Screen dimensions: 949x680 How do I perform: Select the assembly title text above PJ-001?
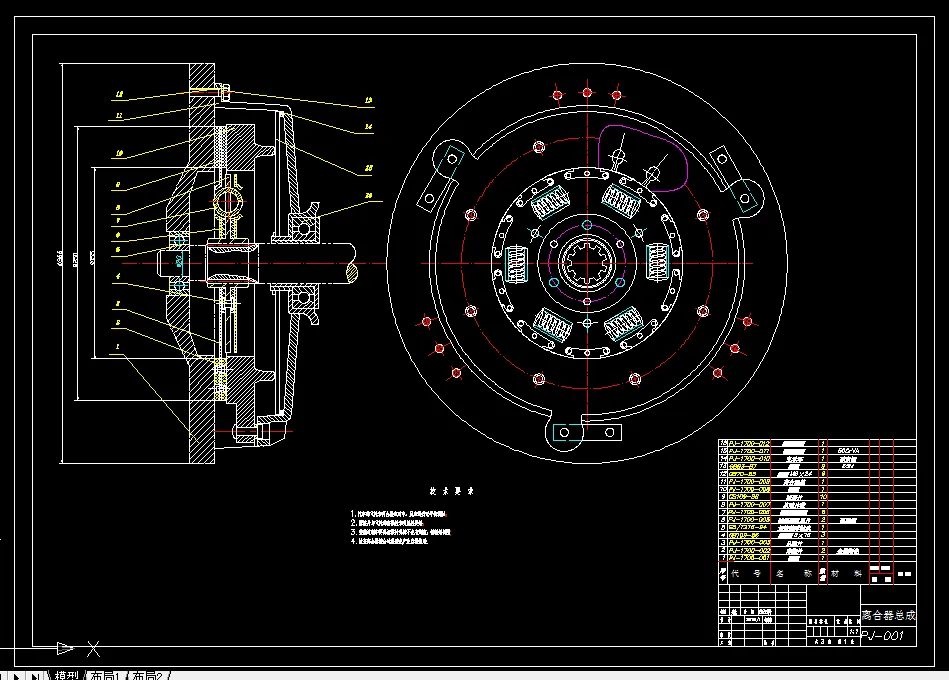point(888,615)
